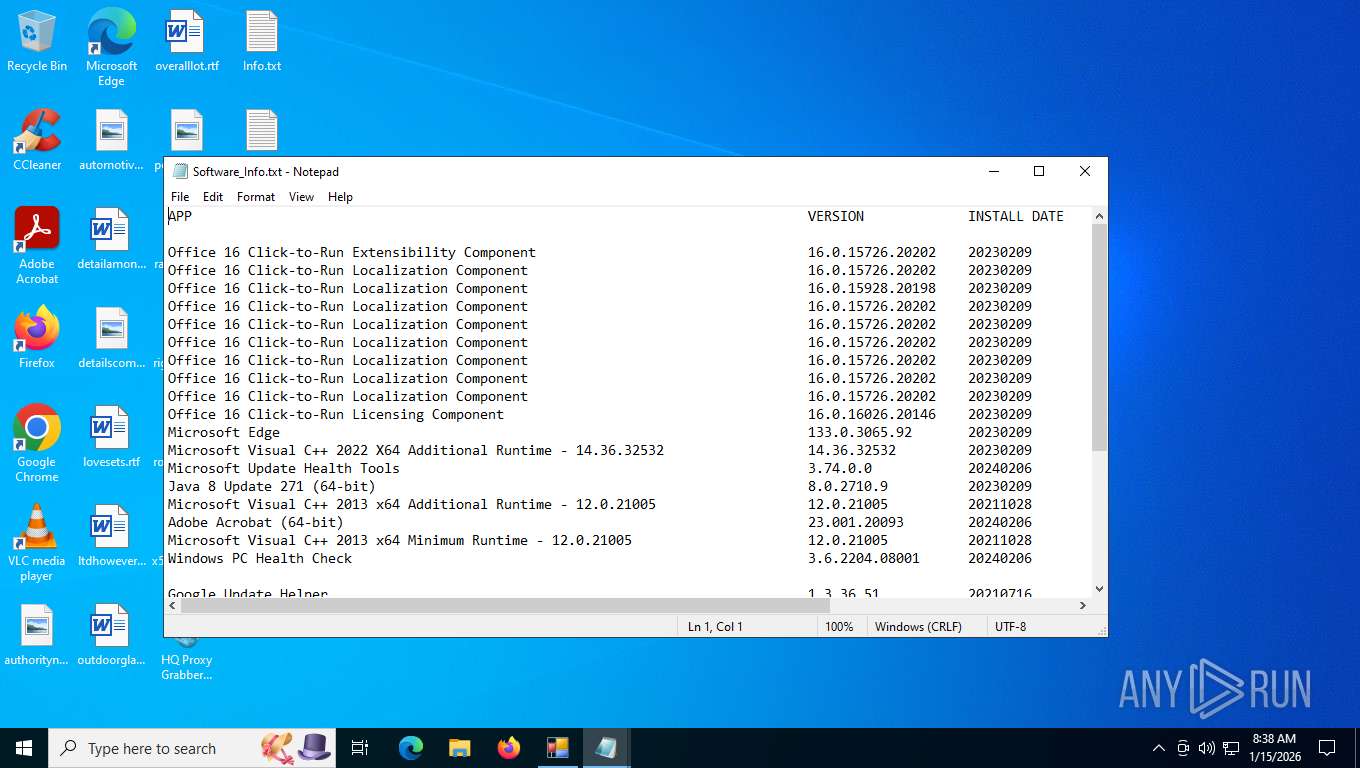Click the horizontal scrollbar right arrow

pyautogui.click(x=1082, y=605)
